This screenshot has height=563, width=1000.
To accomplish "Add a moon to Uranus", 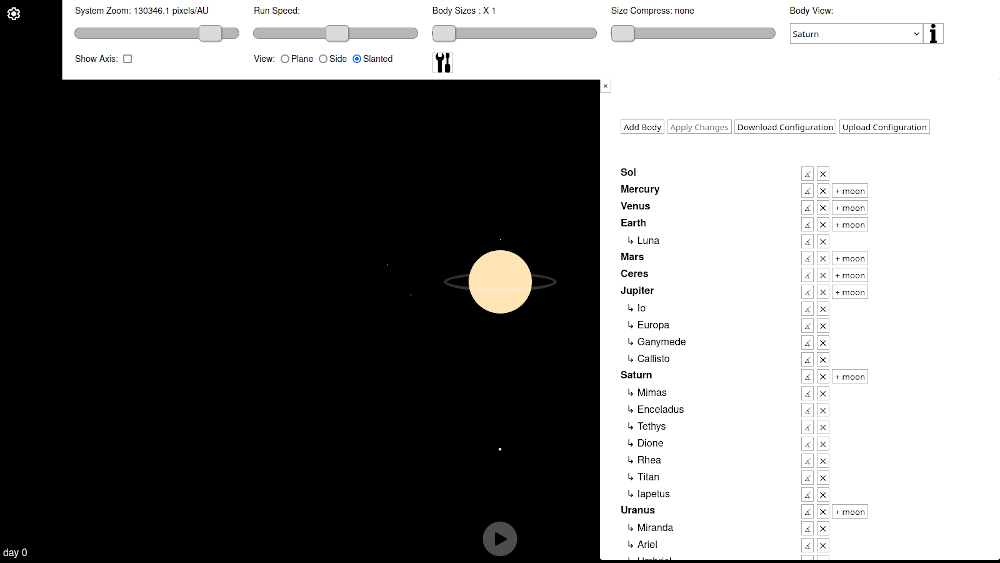I will click(x=849, y=512).
